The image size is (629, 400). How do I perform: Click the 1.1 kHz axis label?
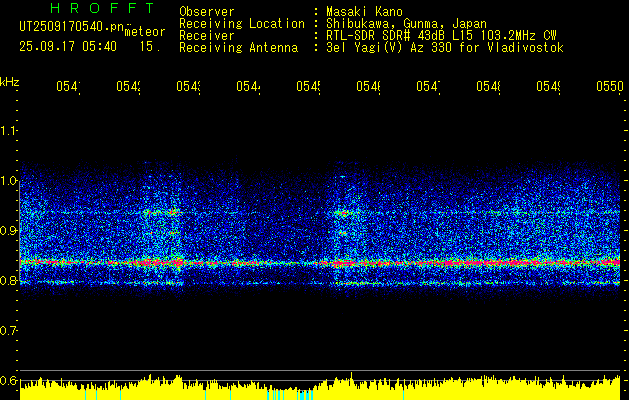[8, 130]
